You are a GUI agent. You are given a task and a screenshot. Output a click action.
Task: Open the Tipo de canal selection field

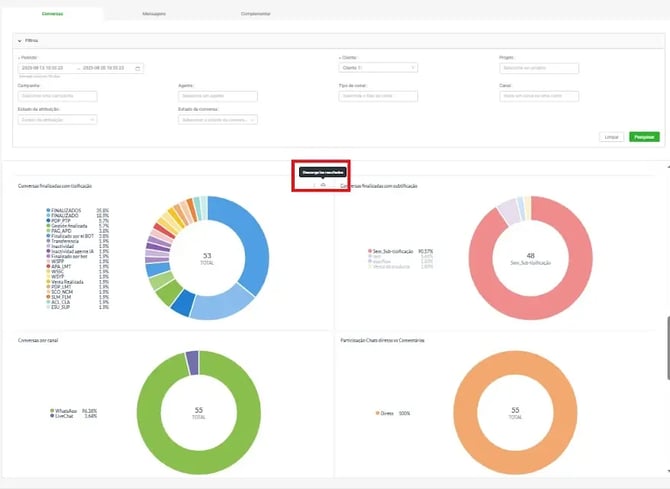click(x=378, y=96)
